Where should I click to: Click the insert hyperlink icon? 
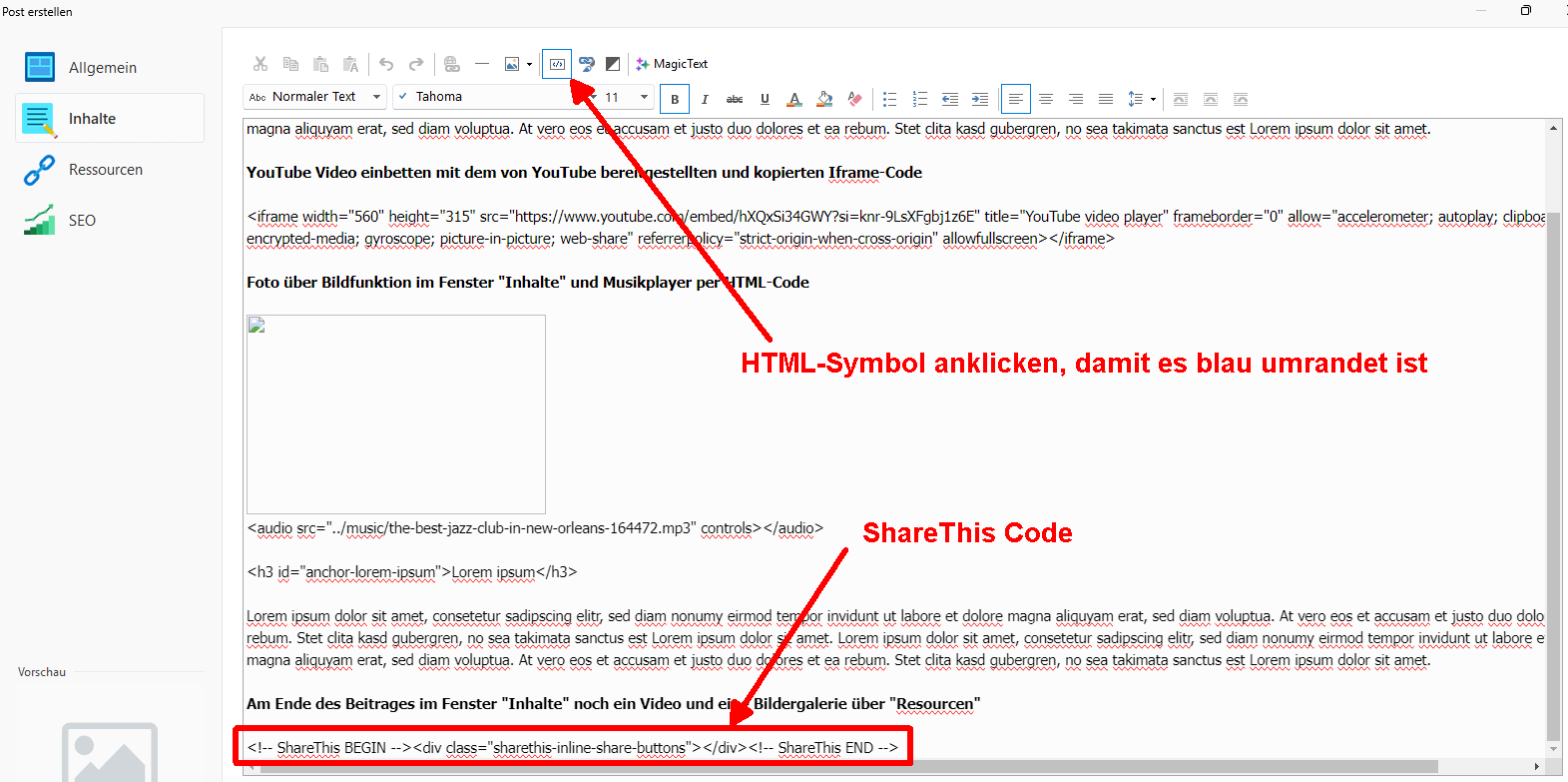coord(452,64)
